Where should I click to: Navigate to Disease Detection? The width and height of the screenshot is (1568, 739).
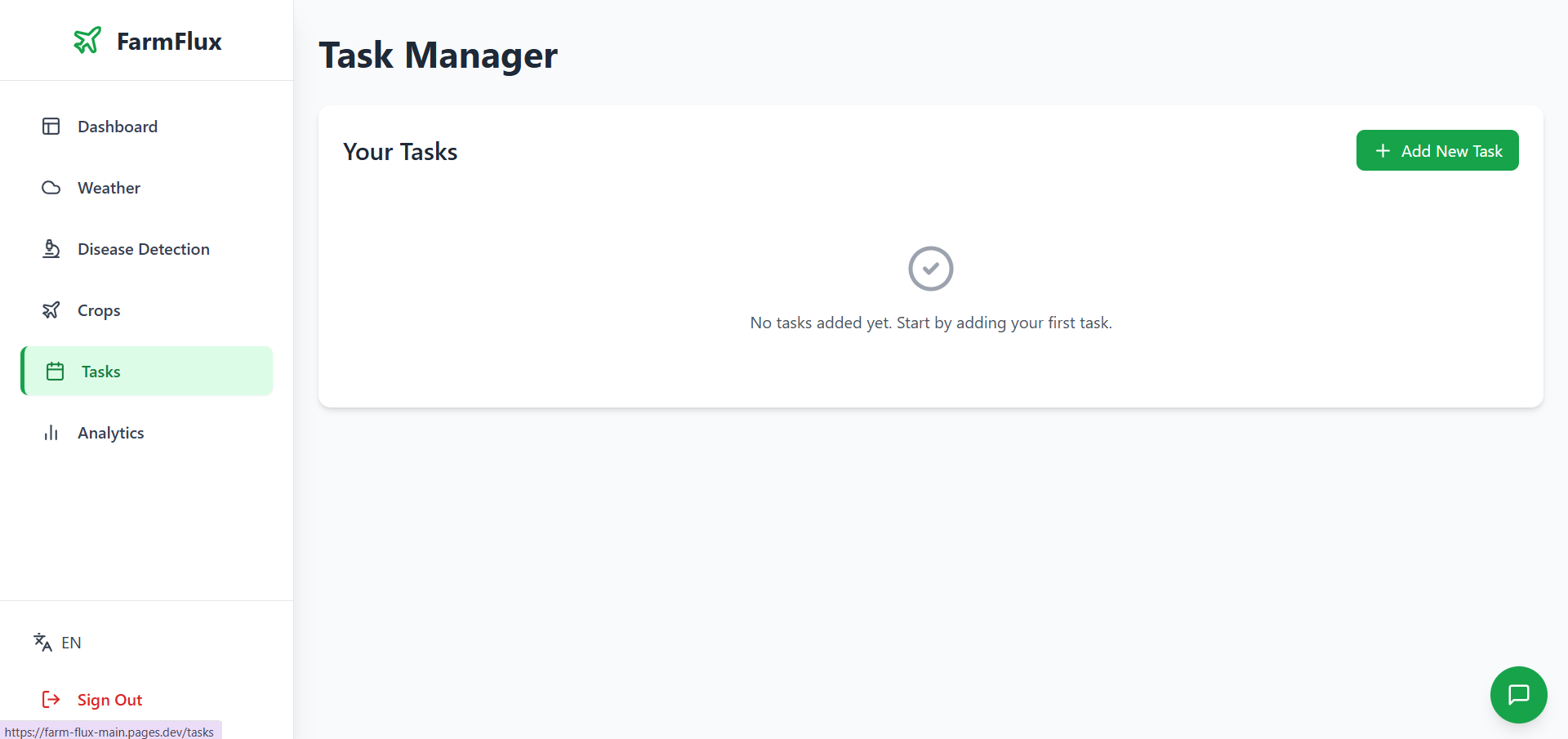144,249
